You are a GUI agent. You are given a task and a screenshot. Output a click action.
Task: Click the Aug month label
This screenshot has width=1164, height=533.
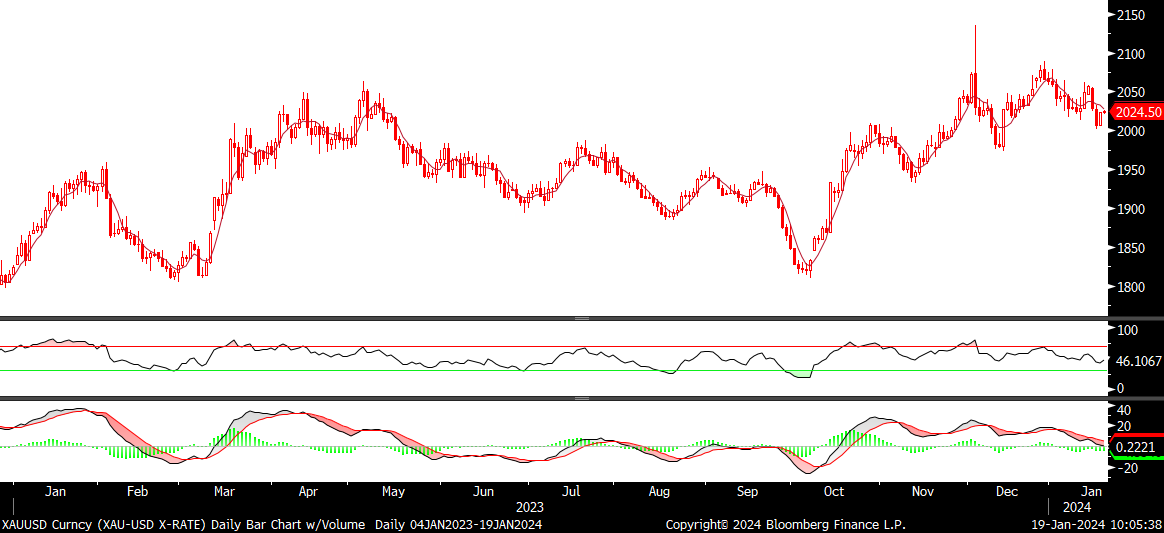point(658,491)
